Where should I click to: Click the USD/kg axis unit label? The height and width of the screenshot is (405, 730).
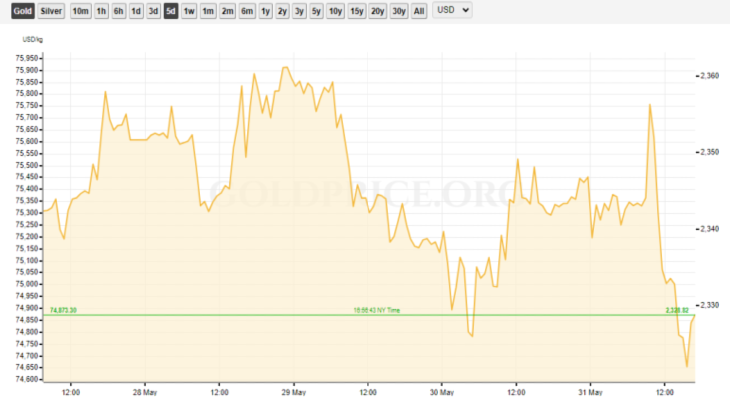(x=33, y=40)
